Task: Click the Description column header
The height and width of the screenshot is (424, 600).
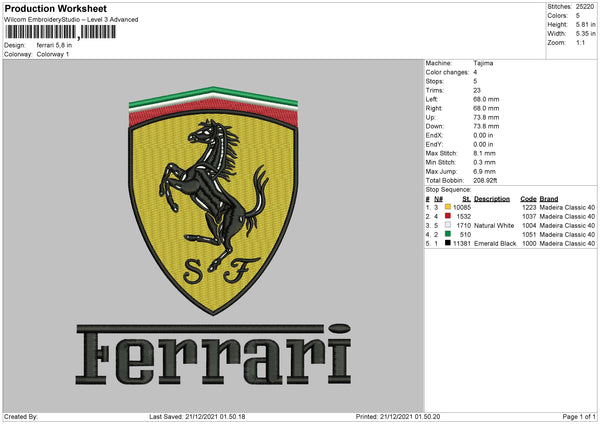Action: pos(492,199)
